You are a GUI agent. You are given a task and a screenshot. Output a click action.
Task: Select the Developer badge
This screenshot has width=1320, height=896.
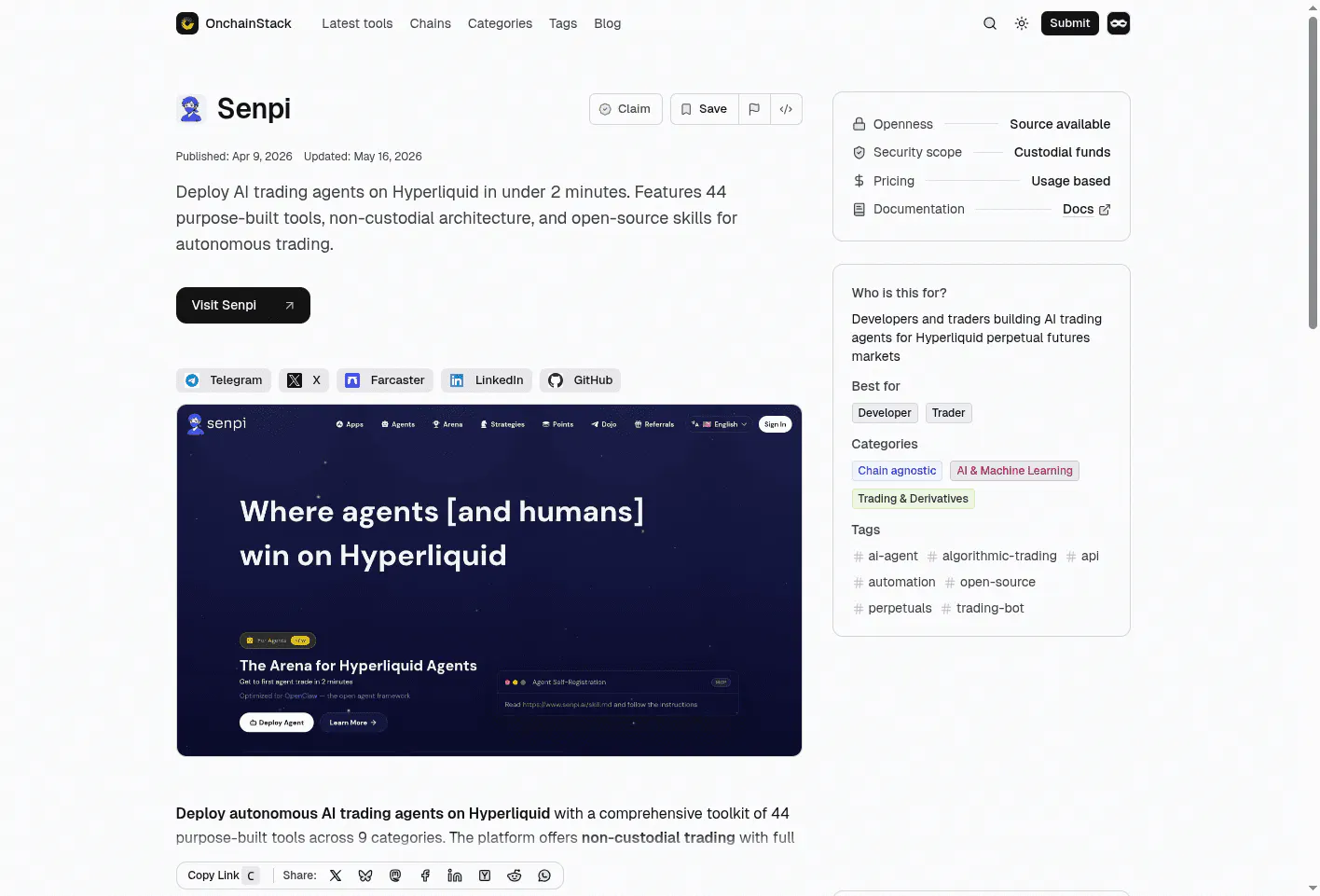[x=885, y=413]
